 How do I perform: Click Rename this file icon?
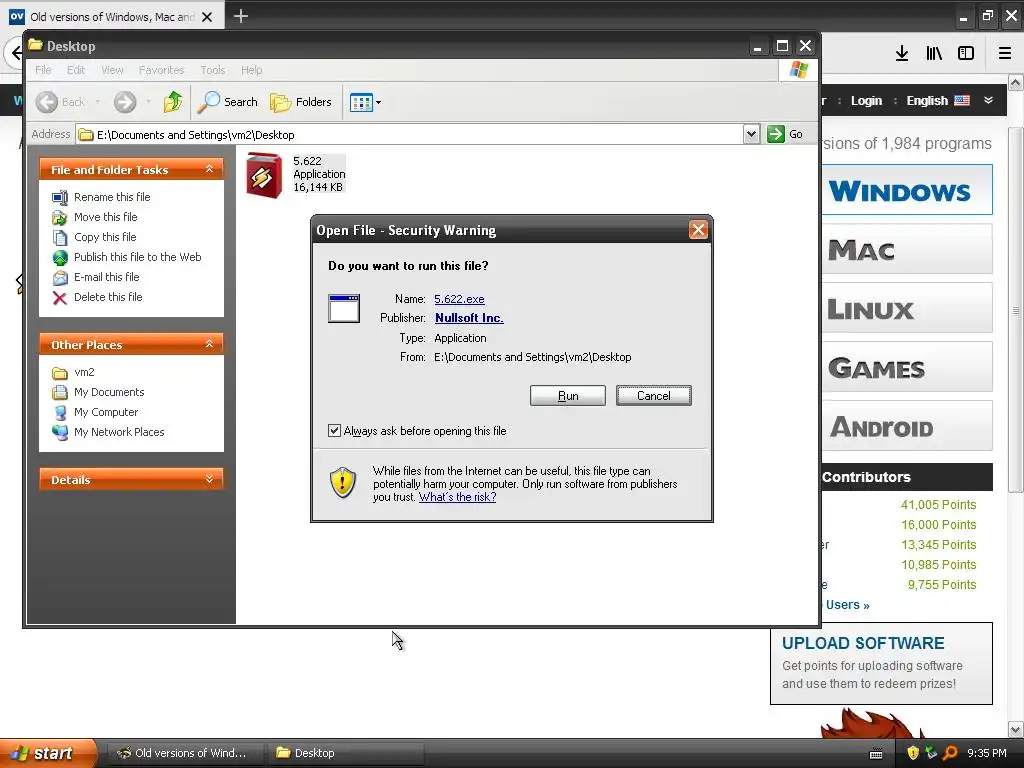point(60,197)
